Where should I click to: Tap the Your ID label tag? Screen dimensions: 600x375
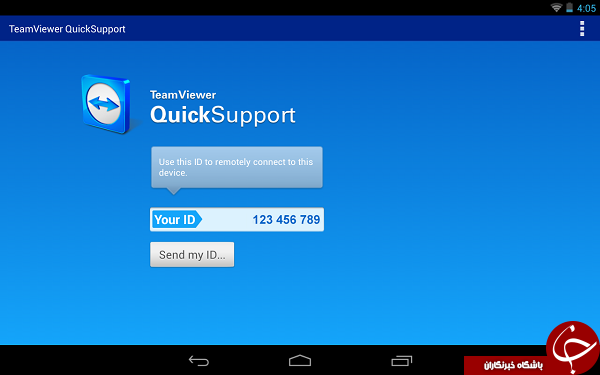click(177, 220)
